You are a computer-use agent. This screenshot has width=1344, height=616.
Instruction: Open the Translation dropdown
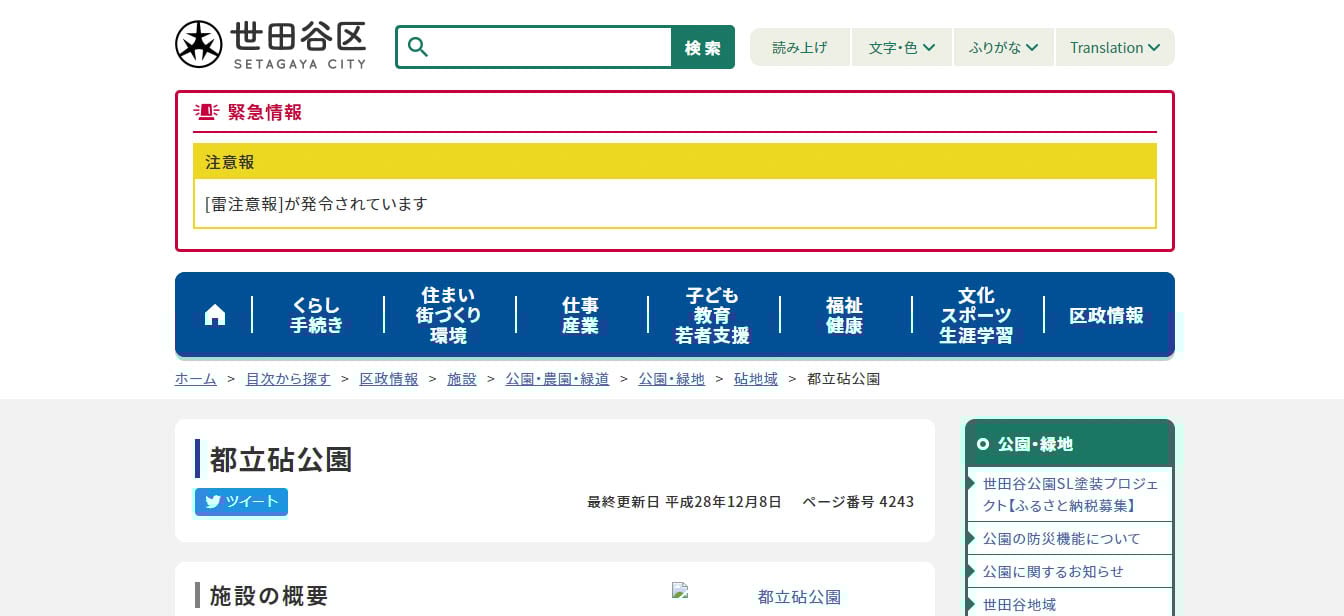pyautogui.click(x=1114, y=47)
